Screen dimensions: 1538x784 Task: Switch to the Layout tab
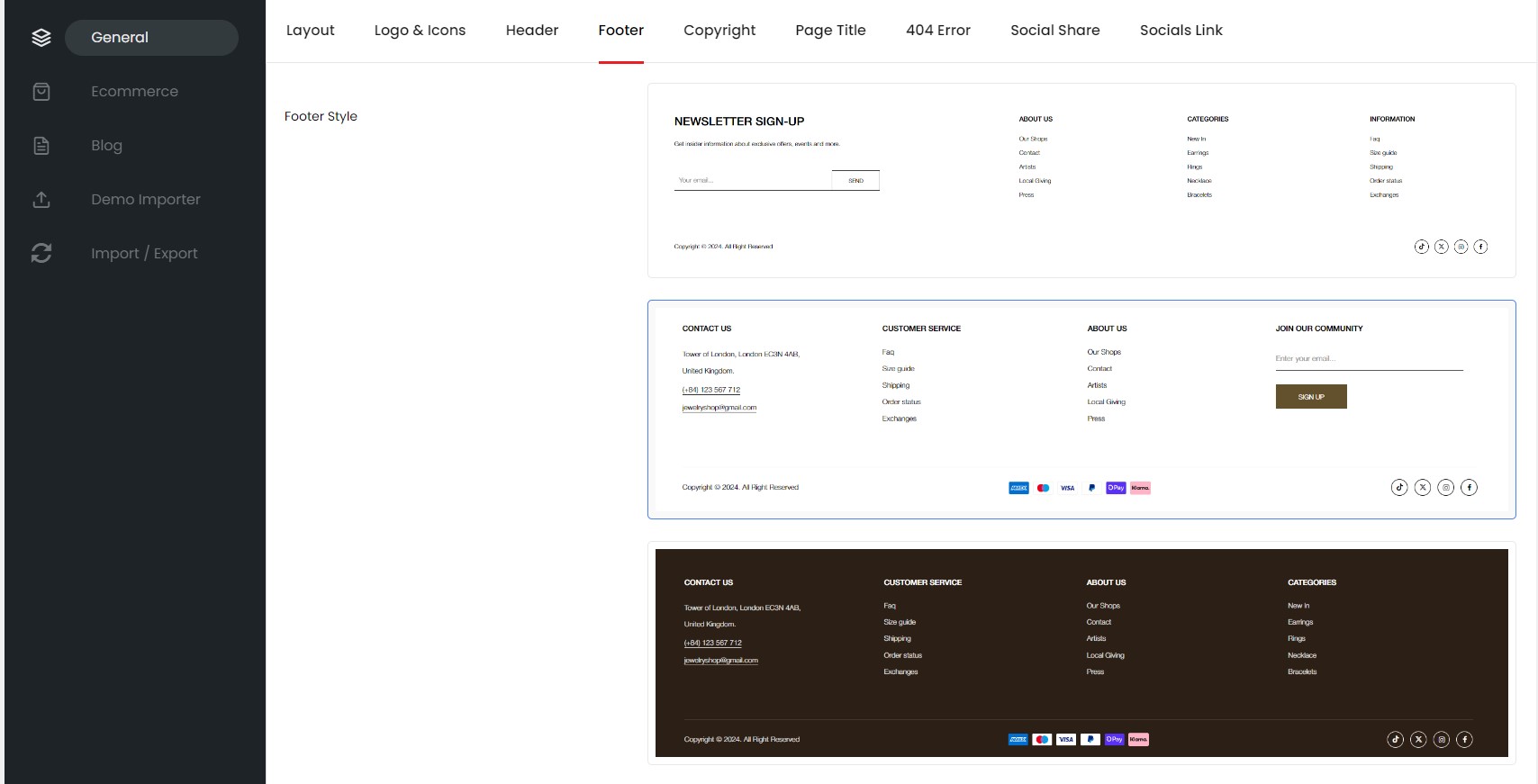(310, 31)
